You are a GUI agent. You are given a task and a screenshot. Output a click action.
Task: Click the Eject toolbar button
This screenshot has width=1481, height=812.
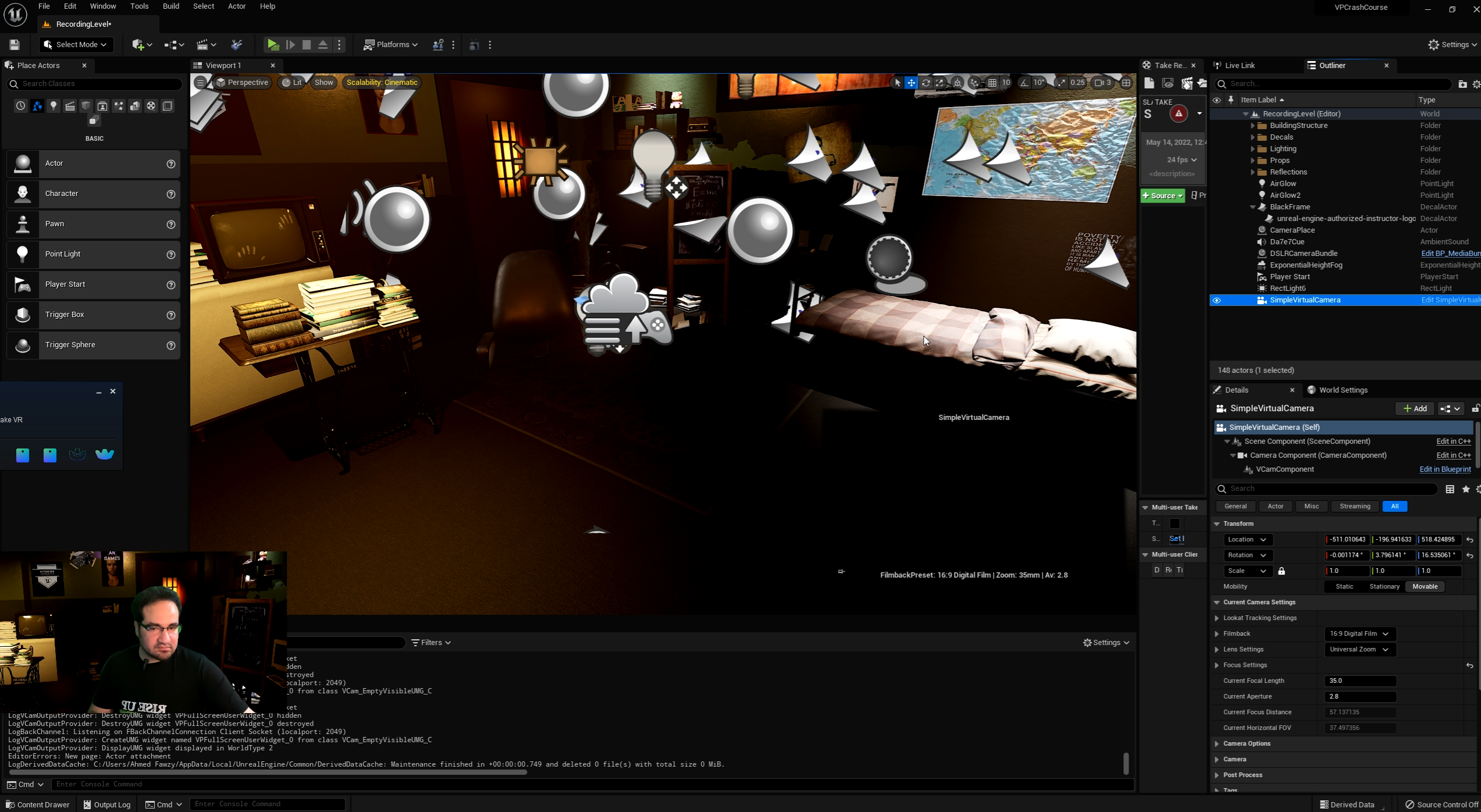point(323,45)
